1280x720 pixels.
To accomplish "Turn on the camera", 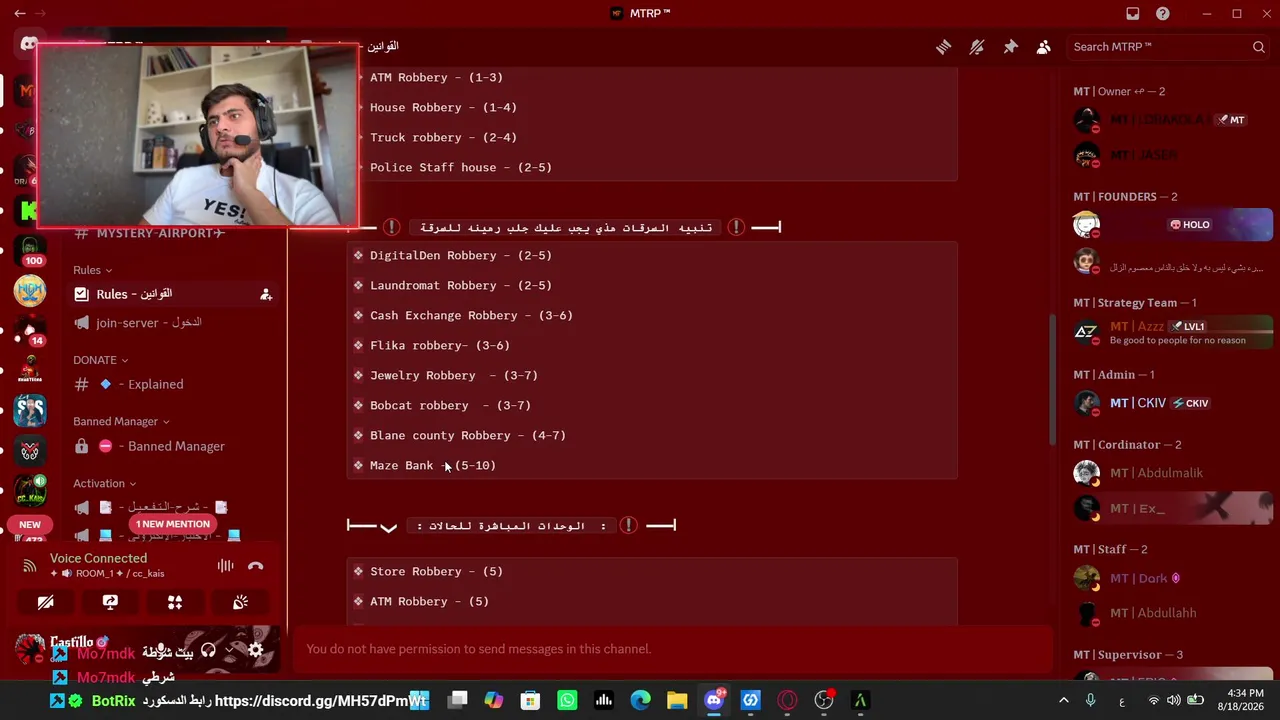I will coord(46,602).
